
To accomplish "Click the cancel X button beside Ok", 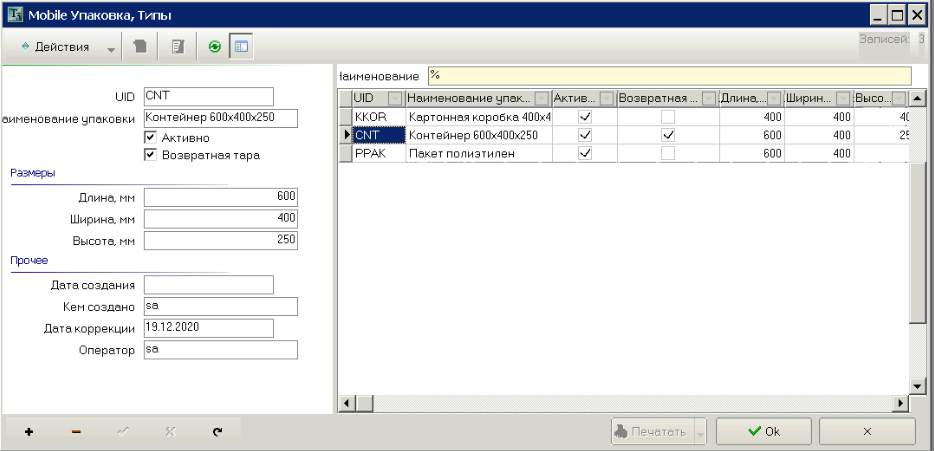I will tap(867, 431).
